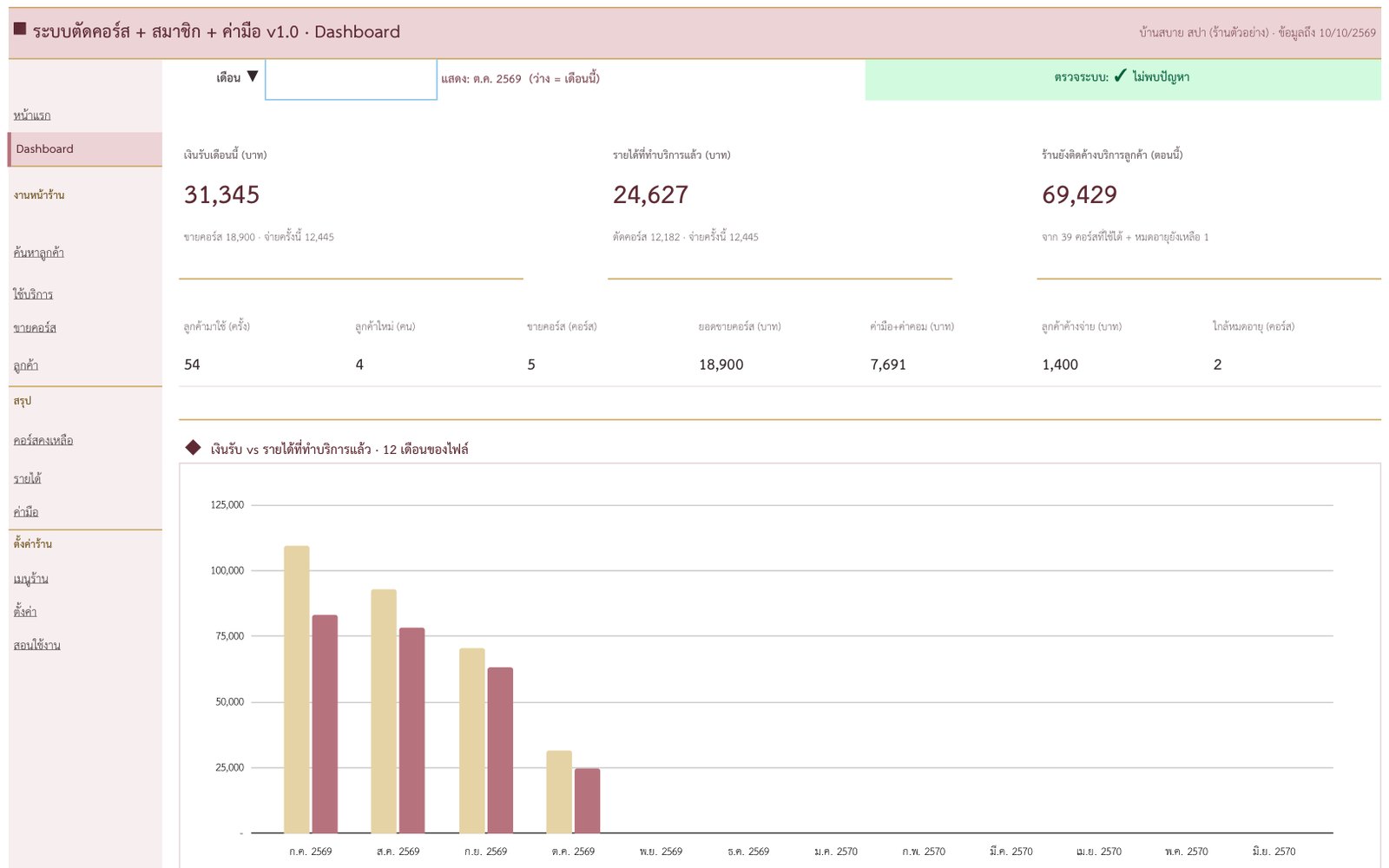Open the รายได้ sidebar link

(27, 478)
